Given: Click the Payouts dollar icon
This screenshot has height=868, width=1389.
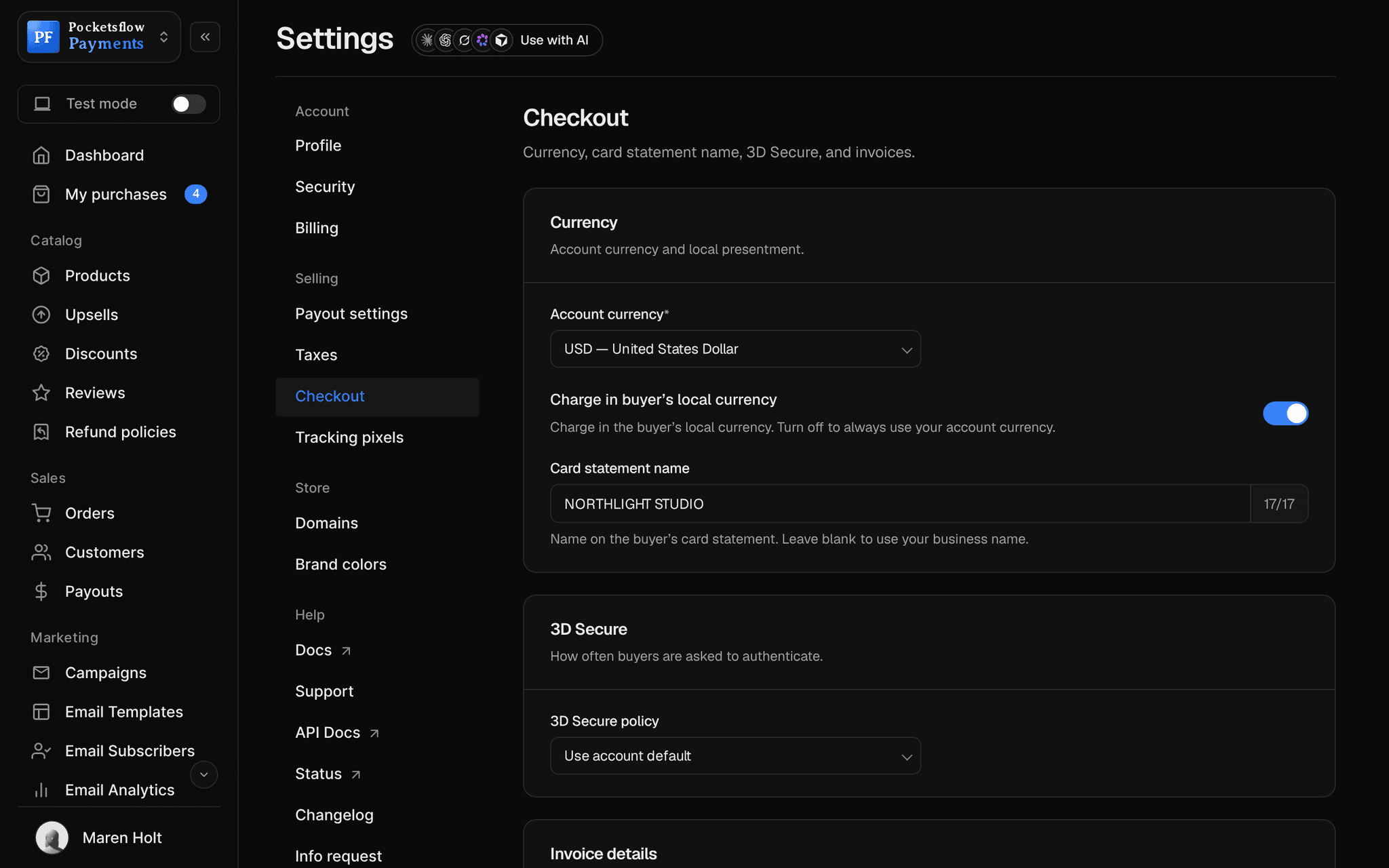Looking at the screenshot, I should click(41, 591).
